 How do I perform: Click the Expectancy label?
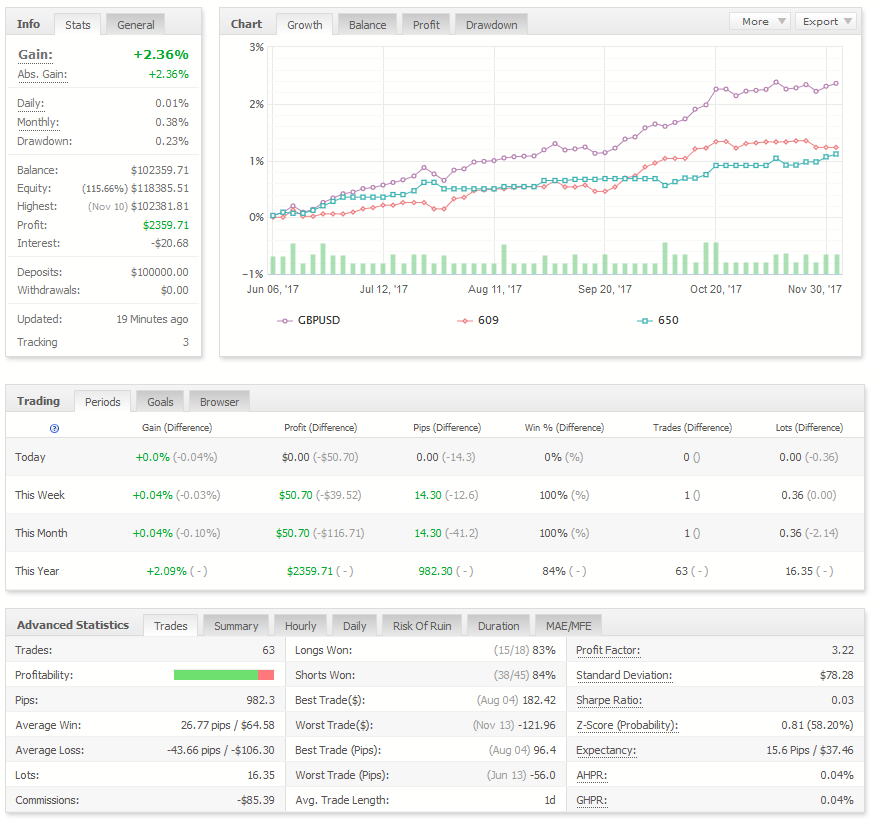(x=606, y=750)
